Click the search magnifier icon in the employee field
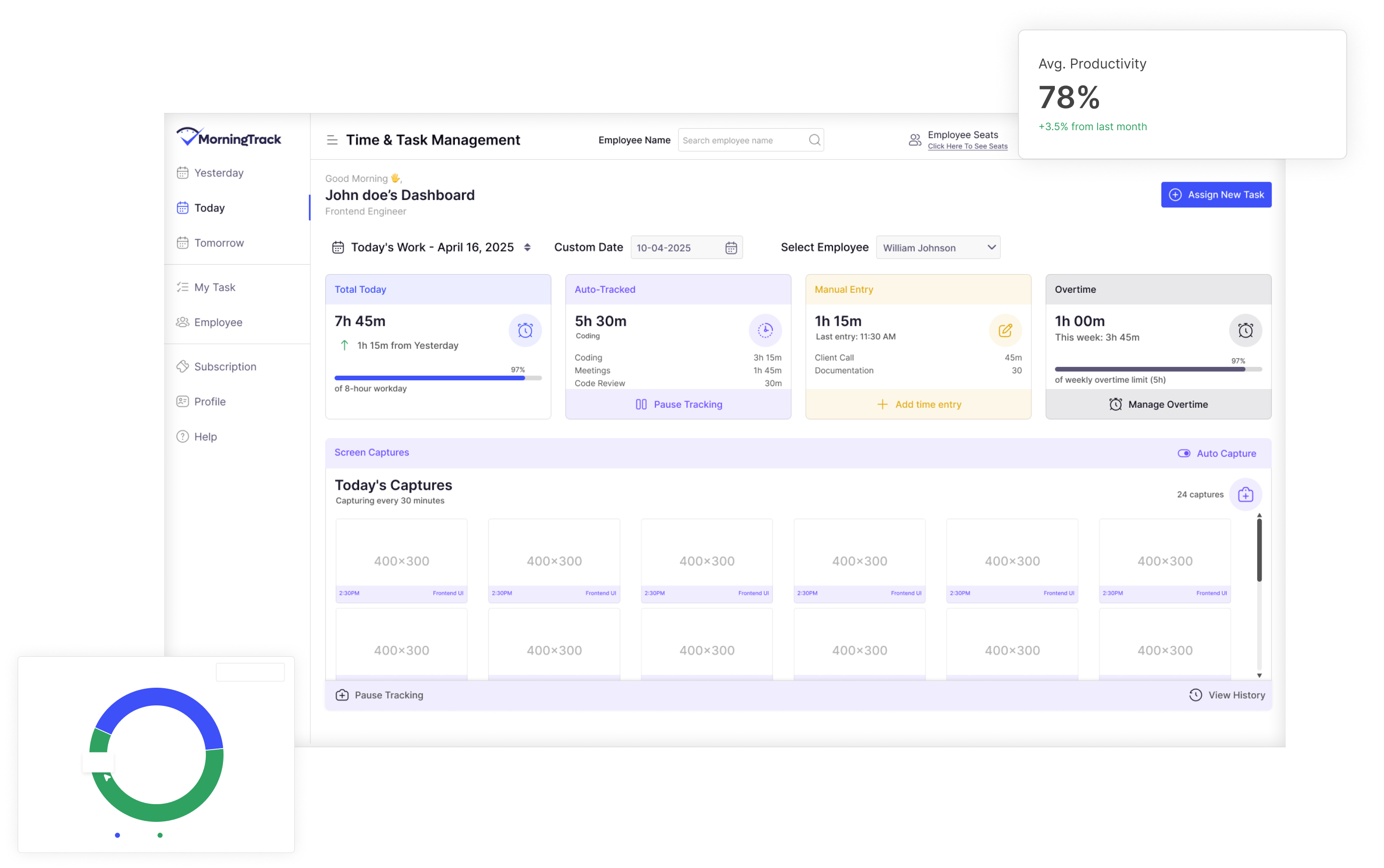Image resolution: width=1384 pixels, height=868 pixels. pyautogui.click(x=814, y=140)
